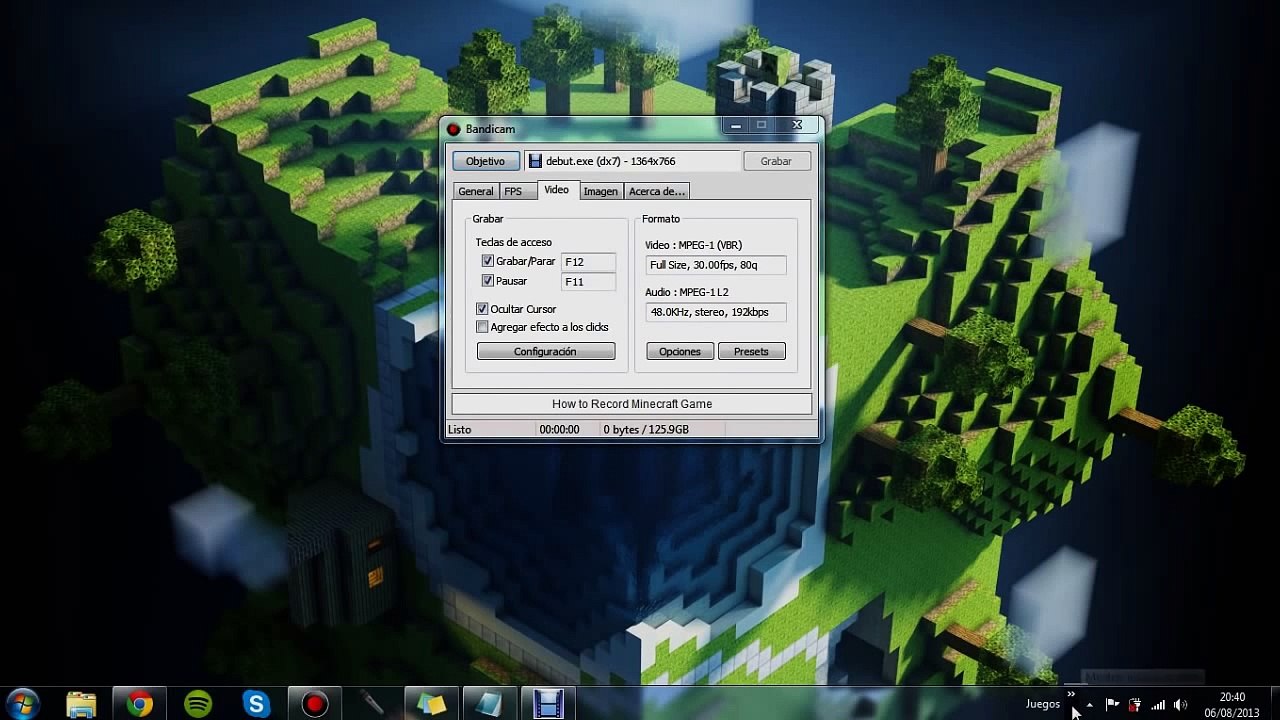Click the Grabar record button
Viewport: 1280px width, 720px height.
pos(776,161)
